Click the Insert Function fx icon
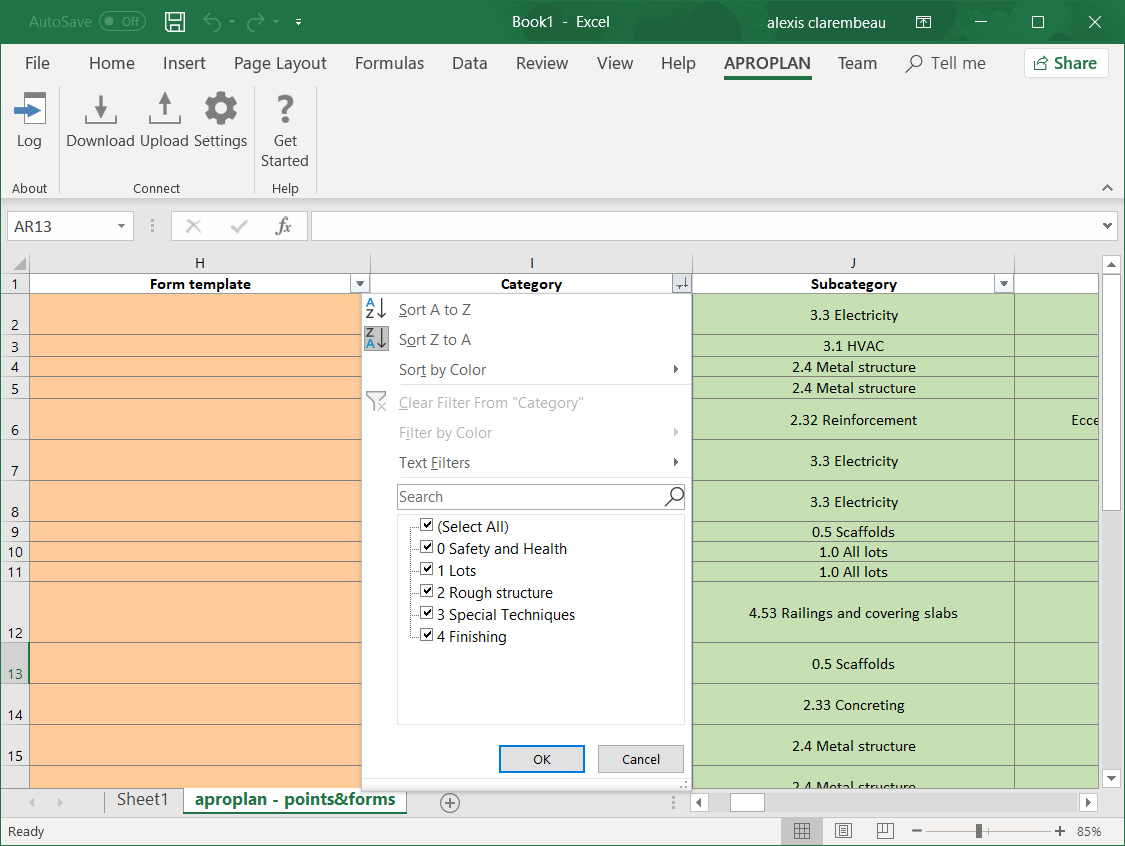Image resolution: width=1125 pixels, height=846 pixels. 283,227
